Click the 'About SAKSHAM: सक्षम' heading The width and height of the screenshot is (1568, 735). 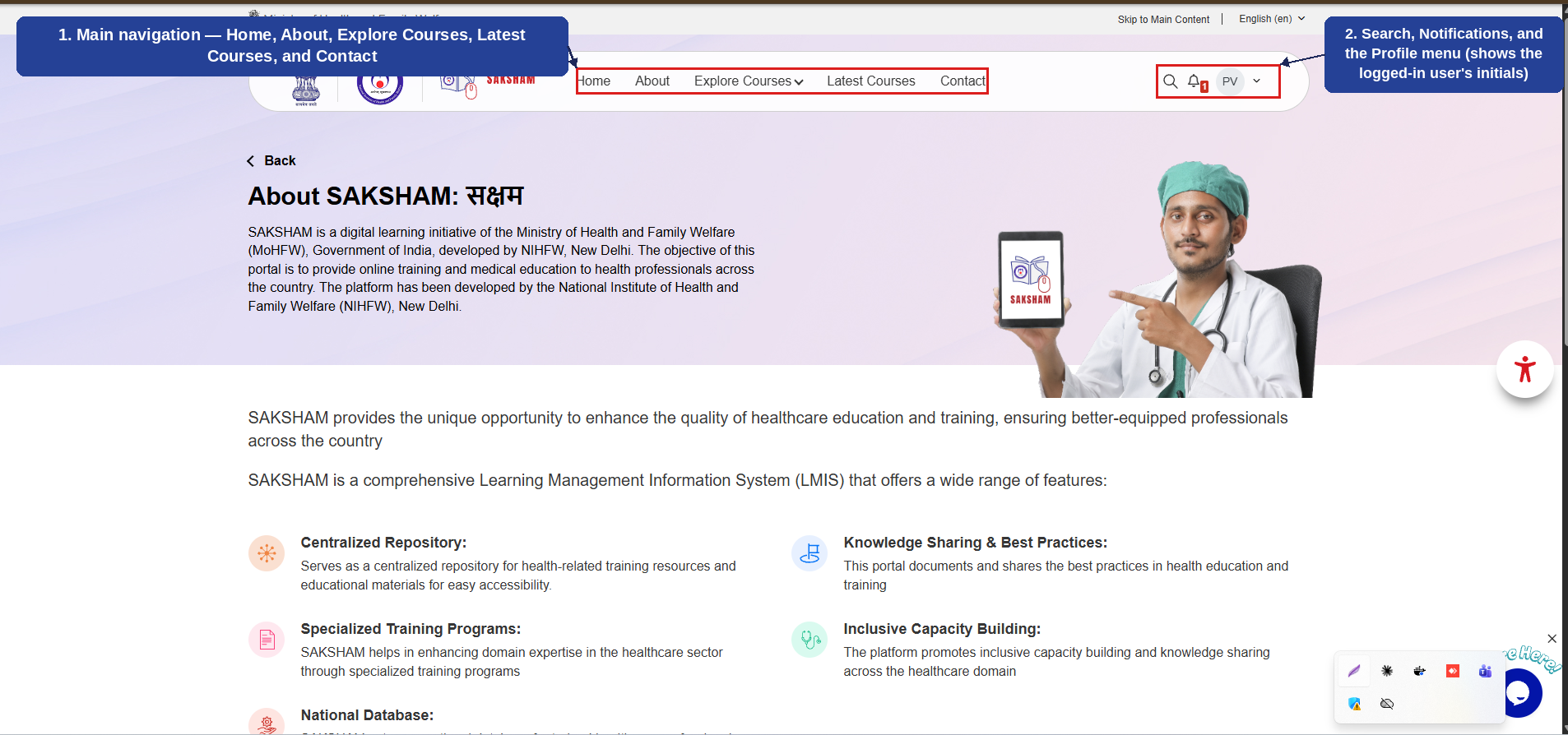tap(386, 196)
